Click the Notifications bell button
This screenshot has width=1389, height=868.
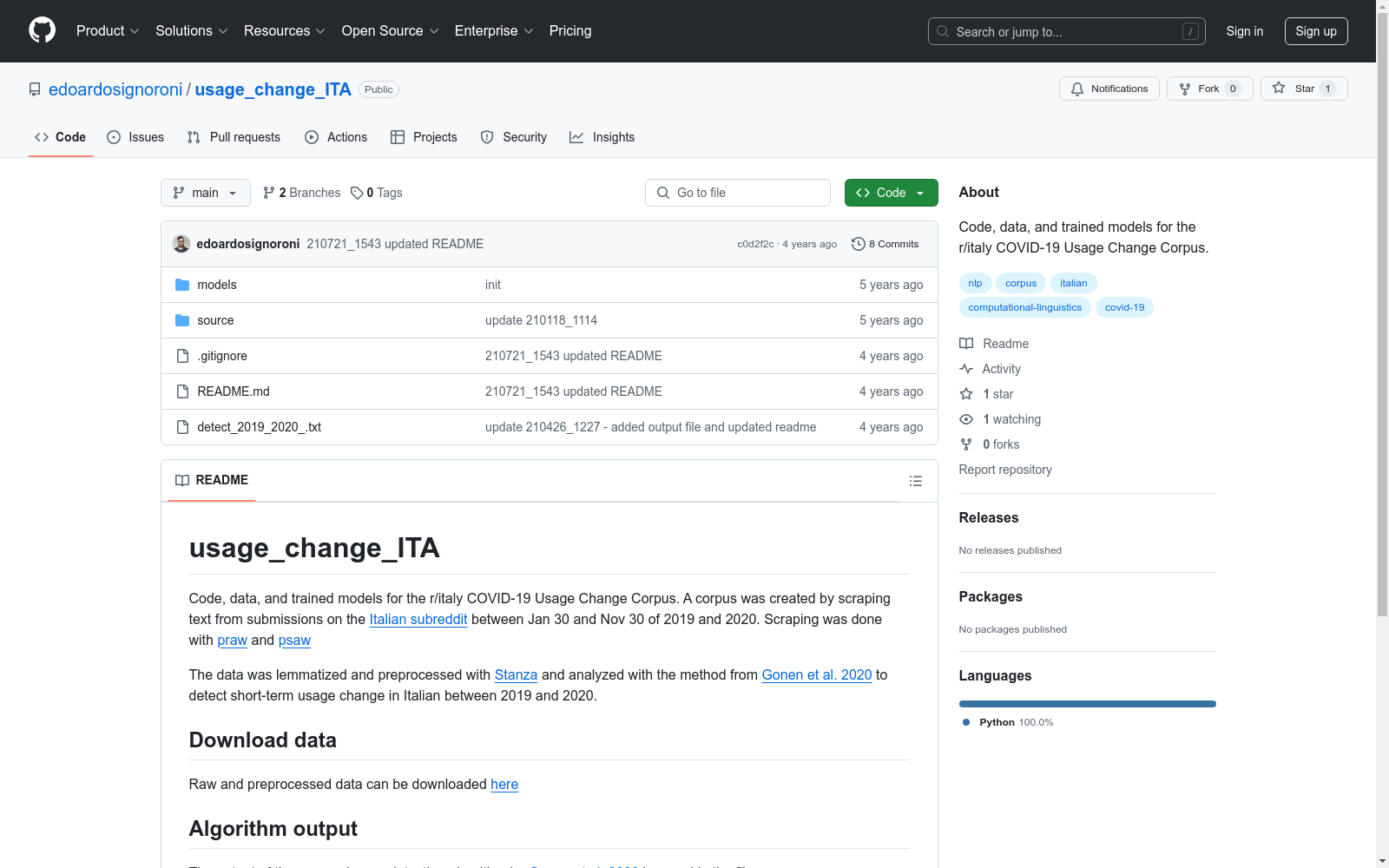point(1109,89)
